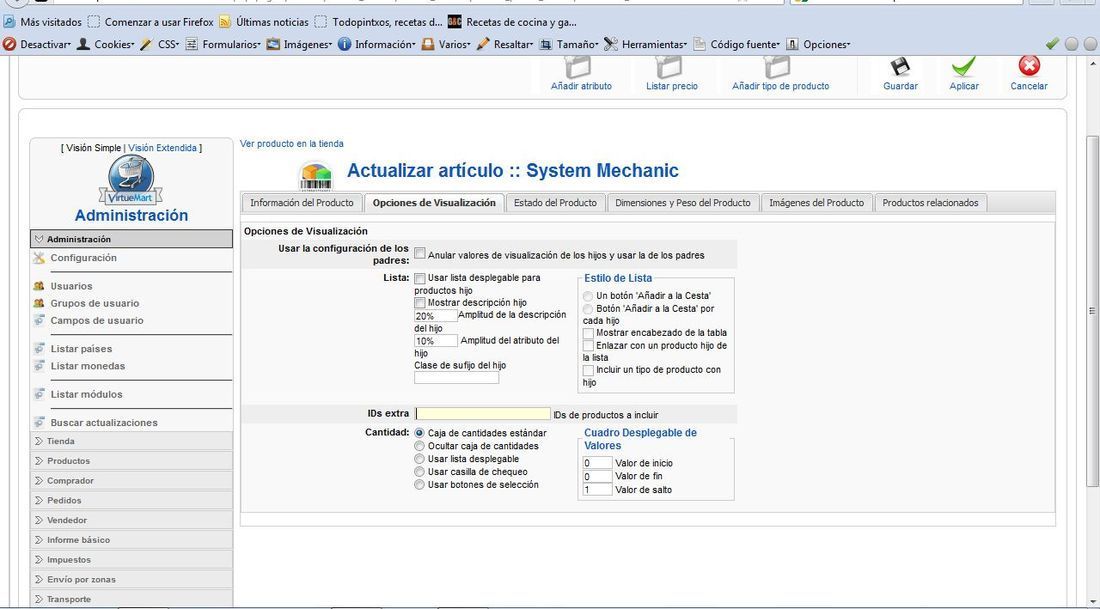
Task: Open Dimensiones y Peso del Producto tab
Action: (683, 203)
